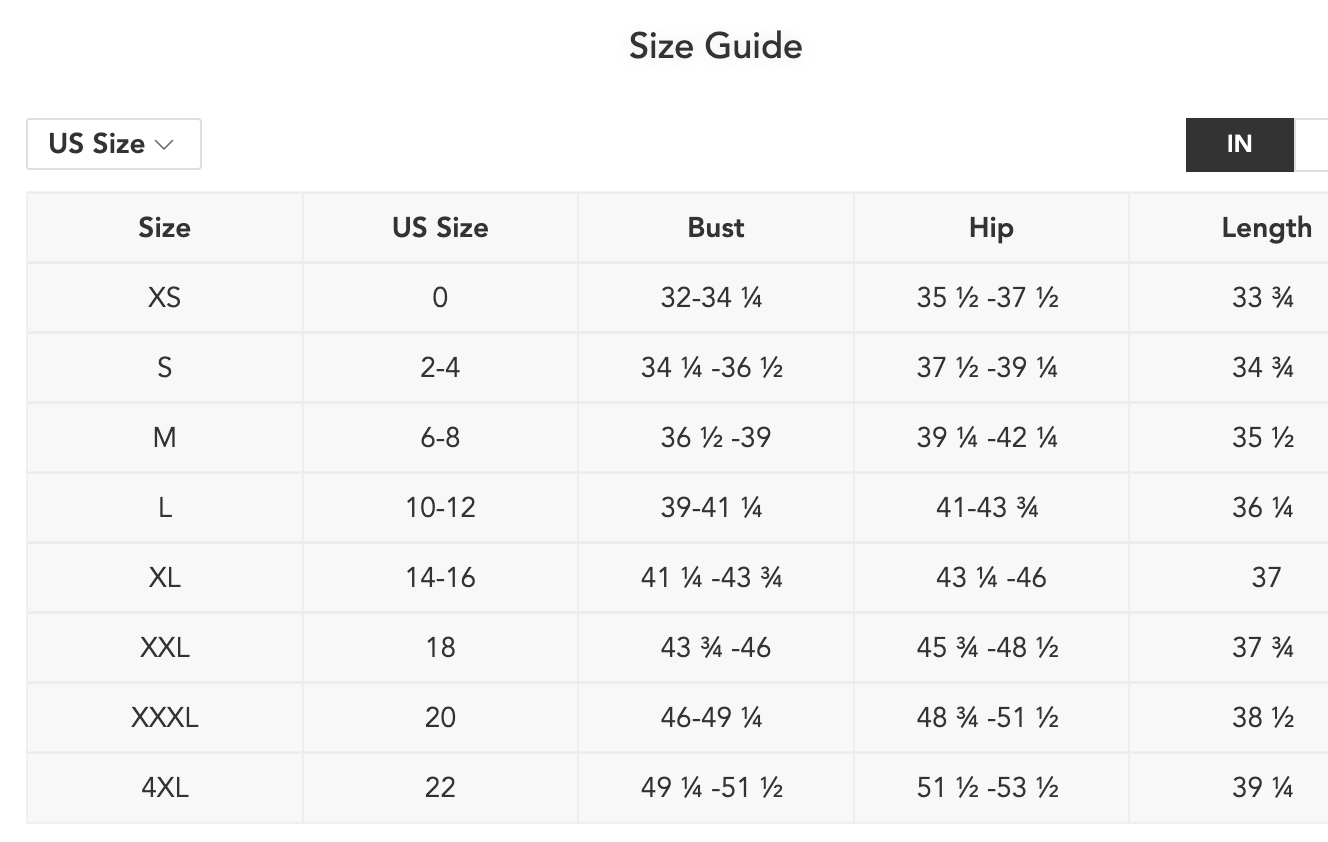Select the IN unit toggle
The height and width of the screenshot is (842, 1328).
coord(1239,144)
